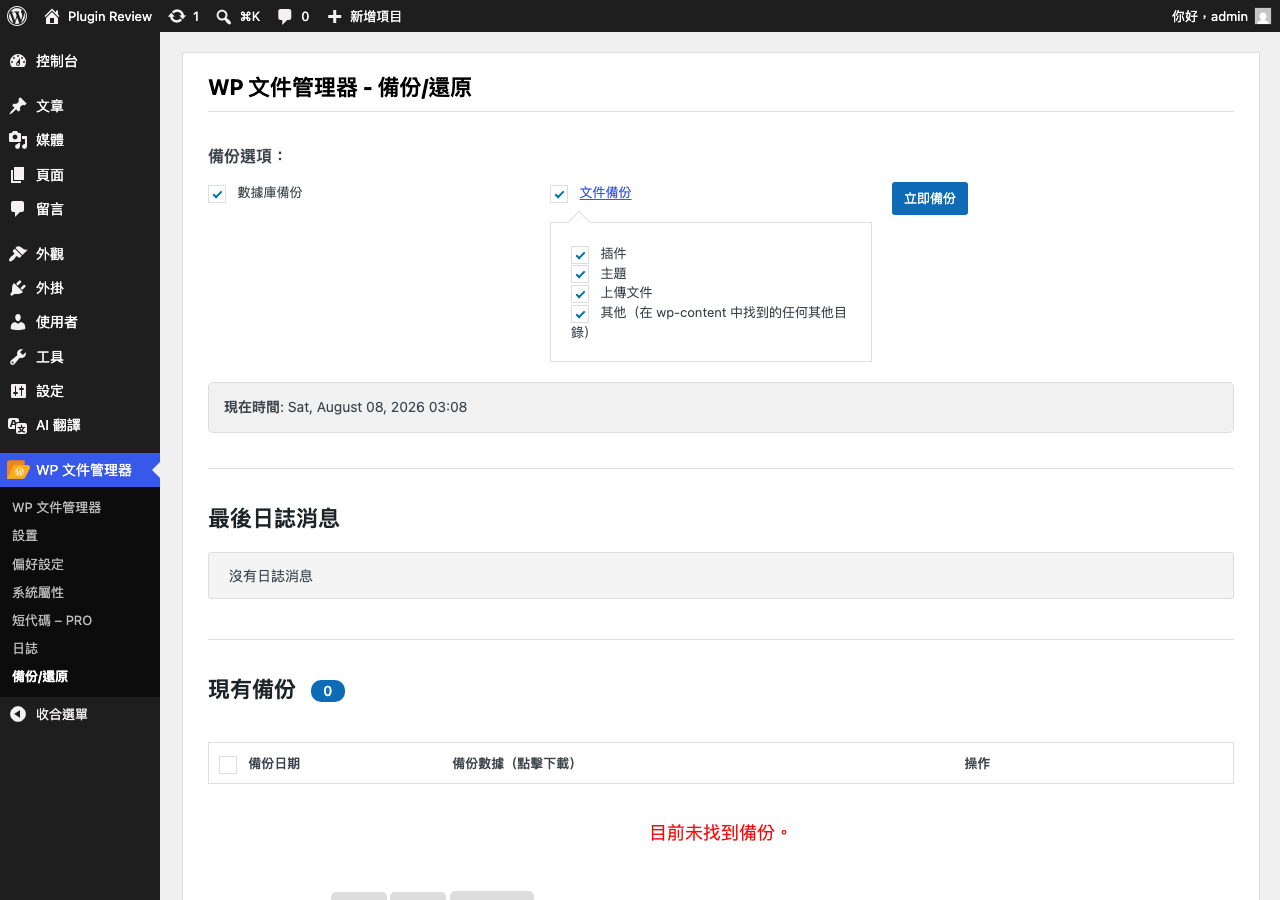Click the admin avatar thumbnail
The width and height of the screenshot is (1280, 900).
coord(1263,16)
